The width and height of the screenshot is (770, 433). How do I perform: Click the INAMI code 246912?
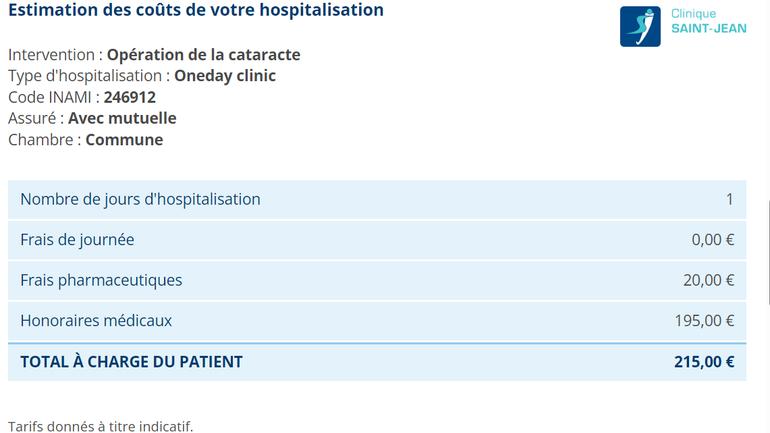tap(130, 97)
